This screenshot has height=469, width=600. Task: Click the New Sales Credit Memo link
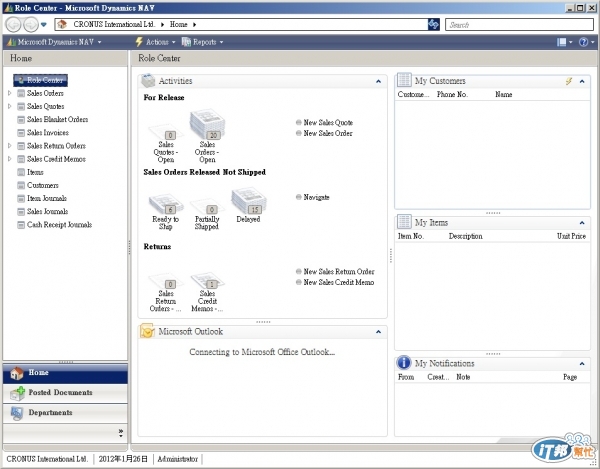[335, 282]
